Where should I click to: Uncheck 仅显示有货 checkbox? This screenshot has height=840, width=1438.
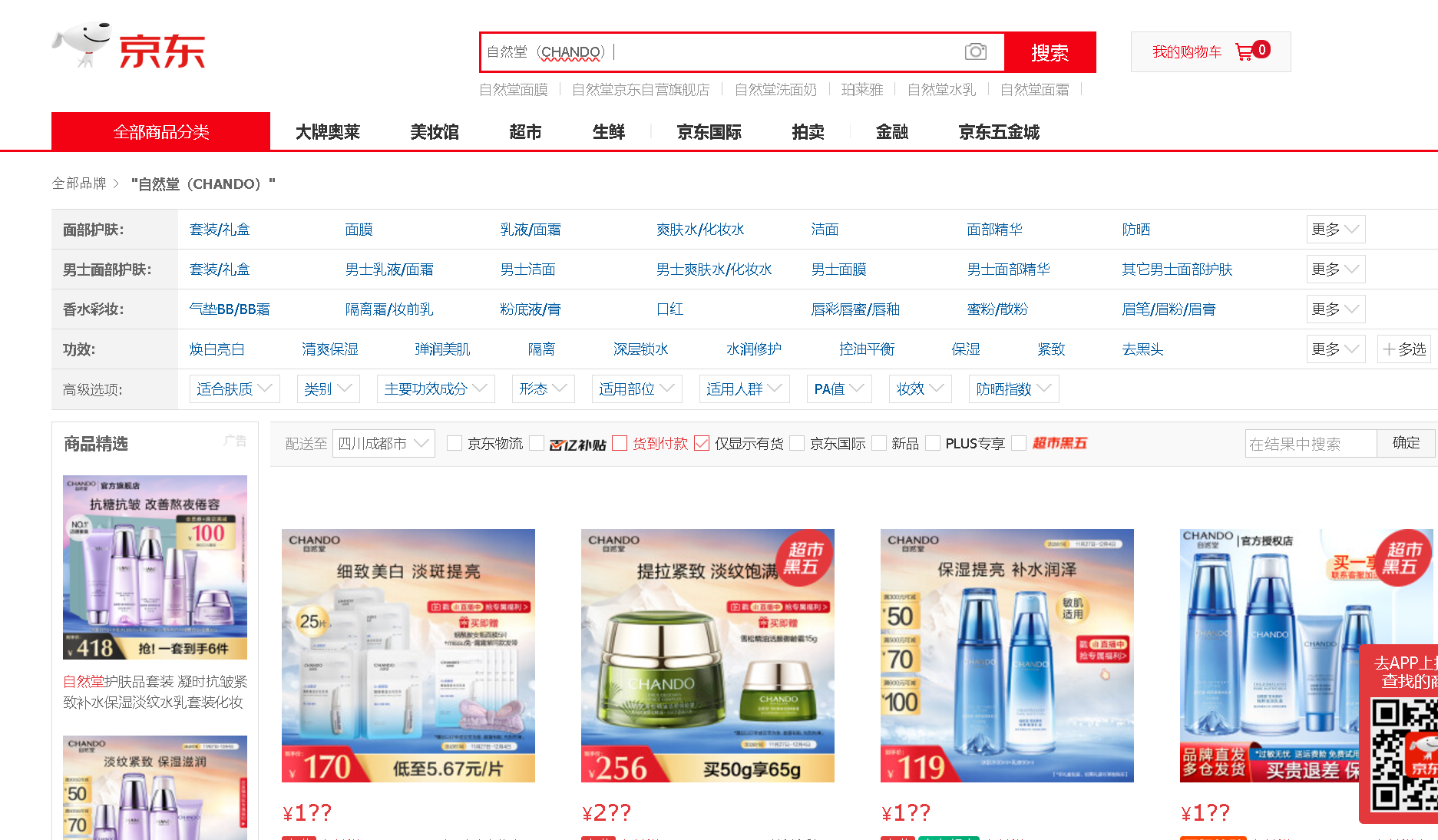(x=702, y=443)
